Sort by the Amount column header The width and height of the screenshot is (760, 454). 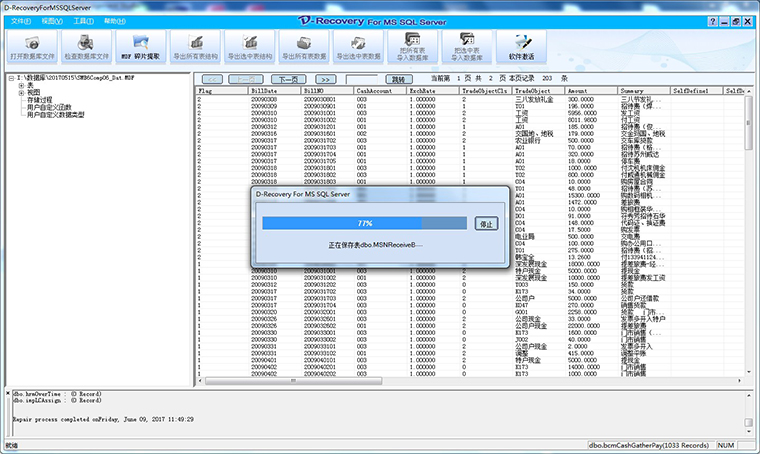coord(592,91)
